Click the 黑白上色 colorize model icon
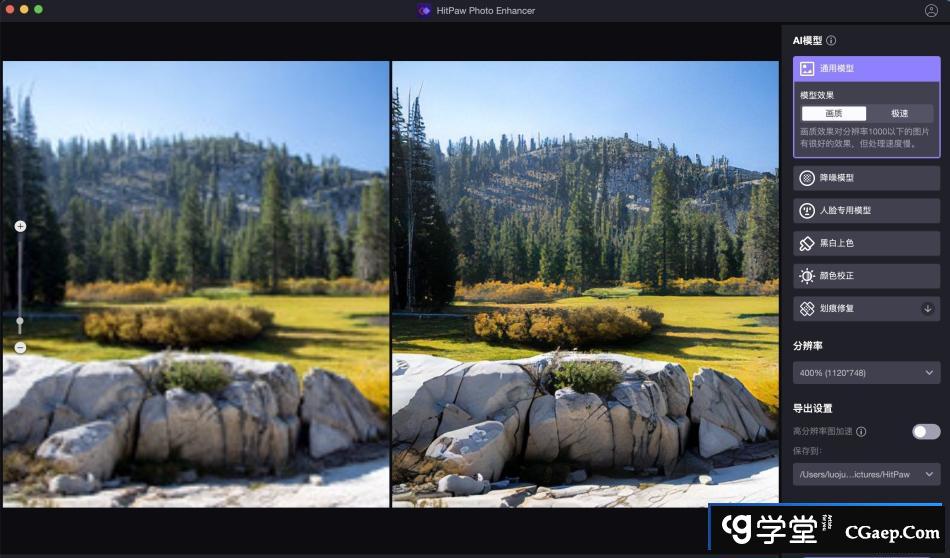Image resolution: width=950 pixels, height=558 pixels. click(806, 243)
